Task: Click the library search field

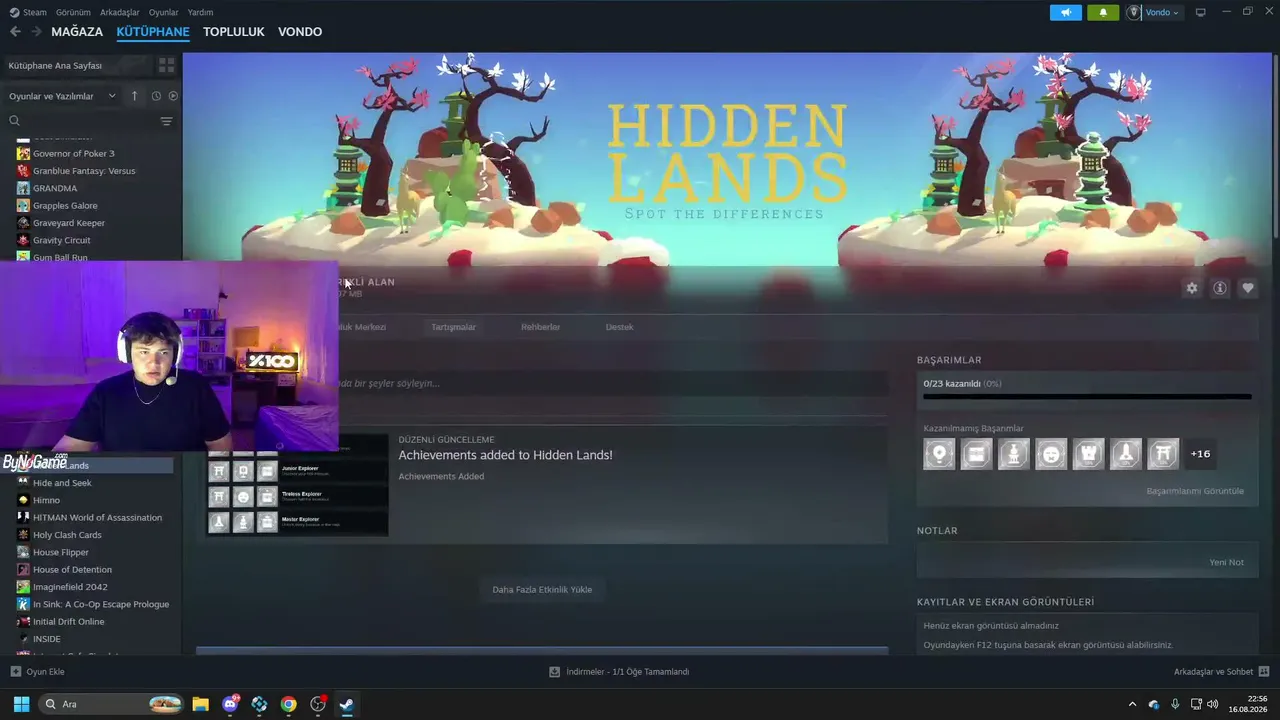Action: tap(85, 121)
